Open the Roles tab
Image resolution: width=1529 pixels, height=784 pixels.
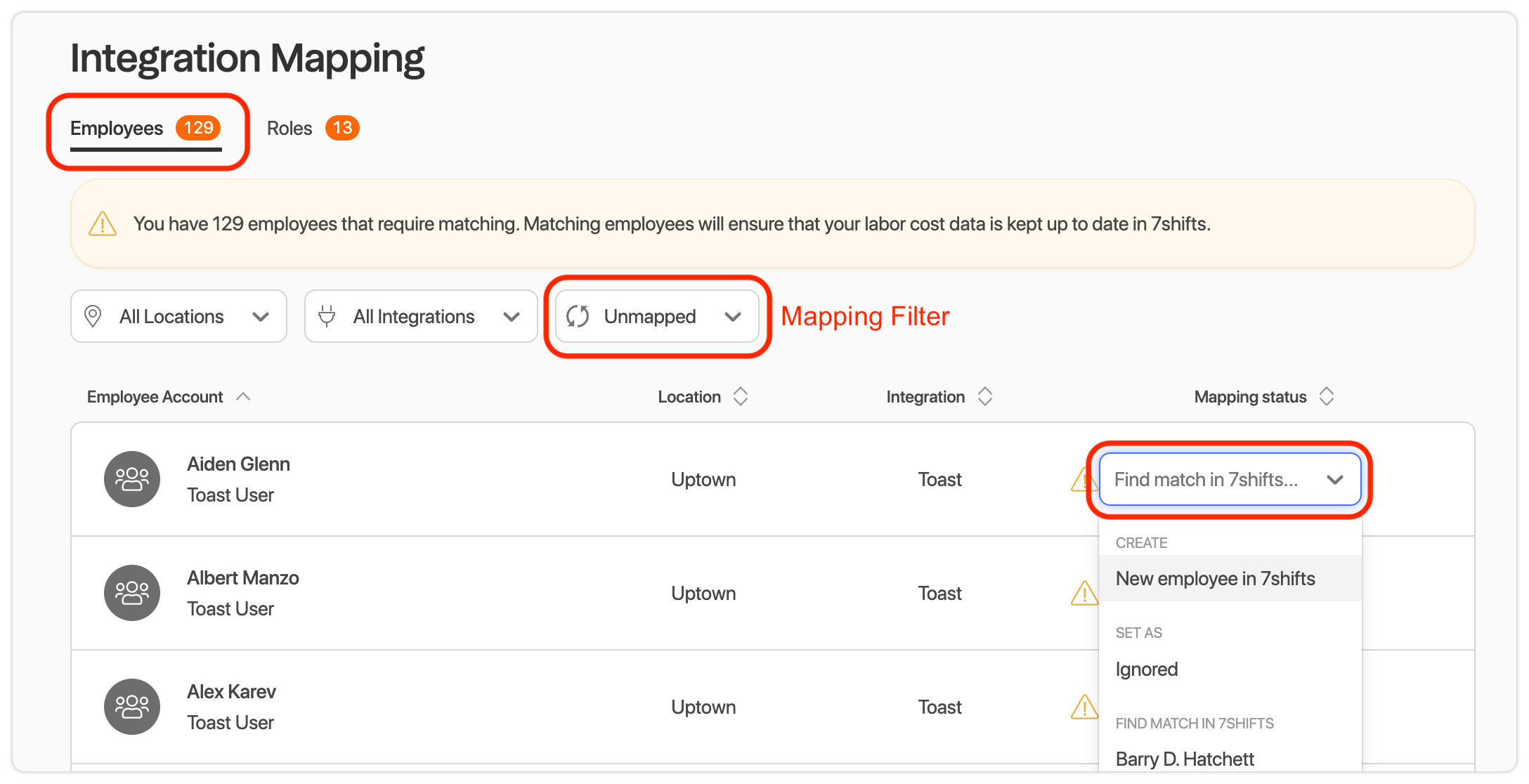coord(313,129)
